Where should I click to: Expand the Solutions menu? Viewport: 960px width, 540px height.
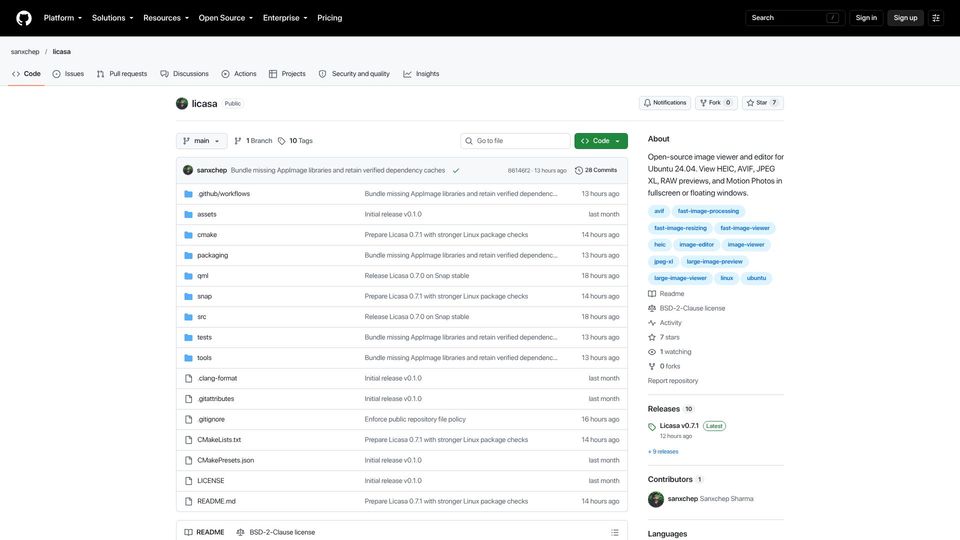pos(112,18)
